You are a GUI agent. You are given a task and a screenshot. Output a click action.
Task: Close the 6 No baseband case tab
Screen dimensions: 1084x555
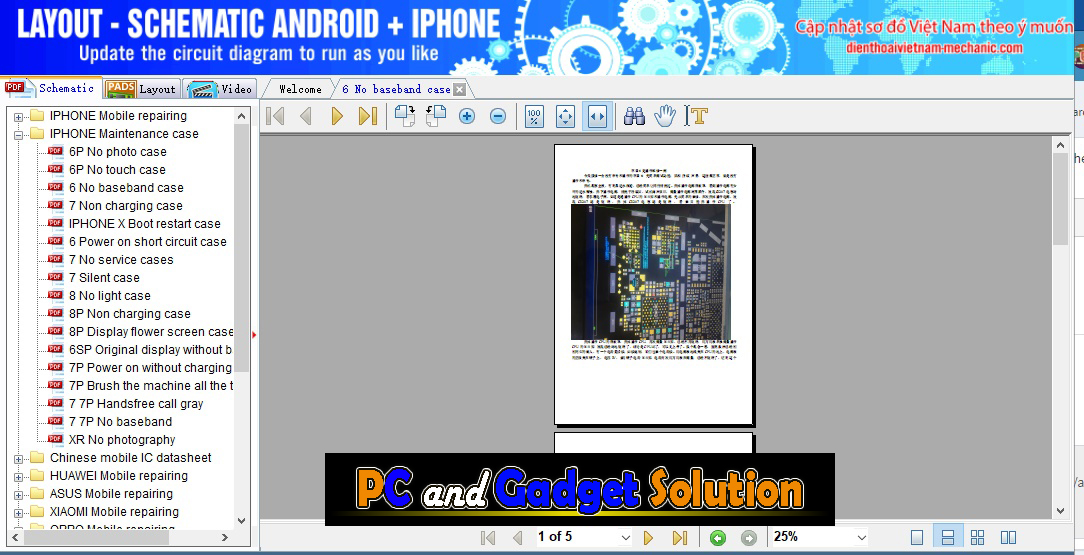(x=459, y=89)
